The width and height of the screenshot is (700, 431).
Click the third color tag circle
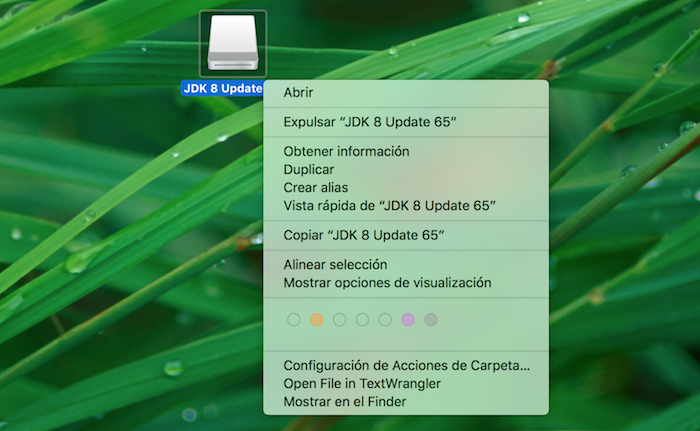340,320
